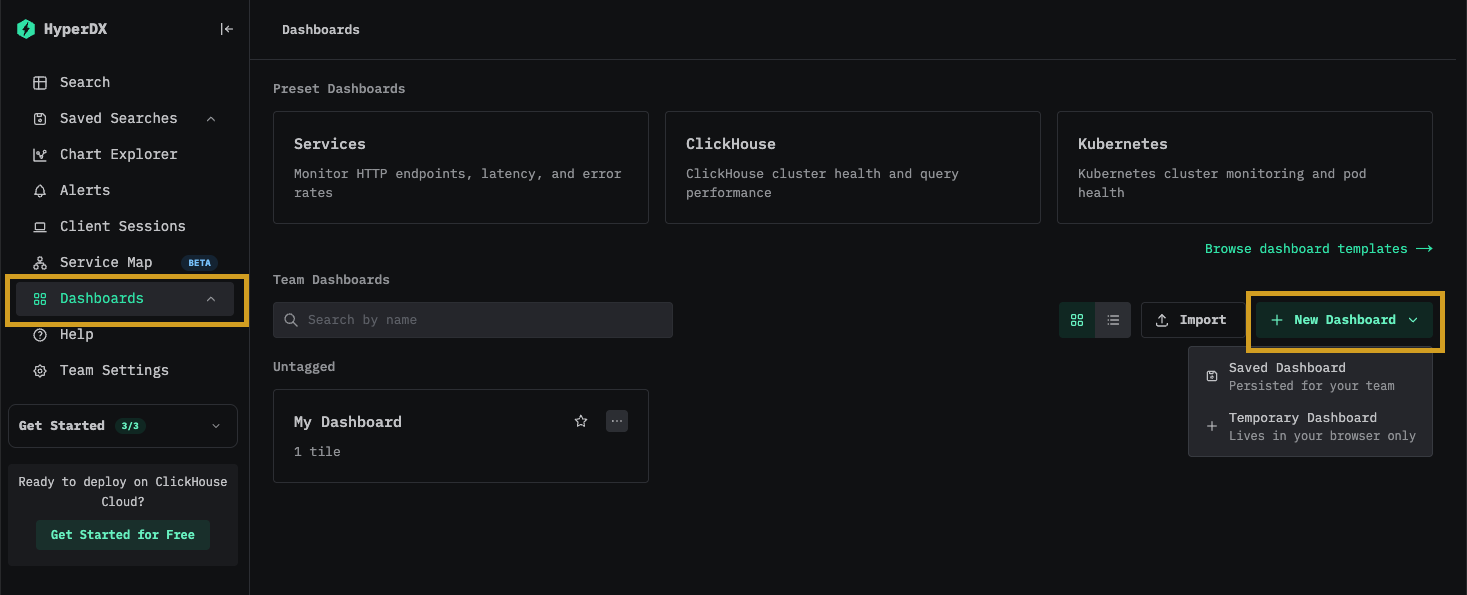Image resolution: width=1467 pixels, height=595 pixels.
Task: Star the My Dashboard card
Action: [x=581, y=421]
